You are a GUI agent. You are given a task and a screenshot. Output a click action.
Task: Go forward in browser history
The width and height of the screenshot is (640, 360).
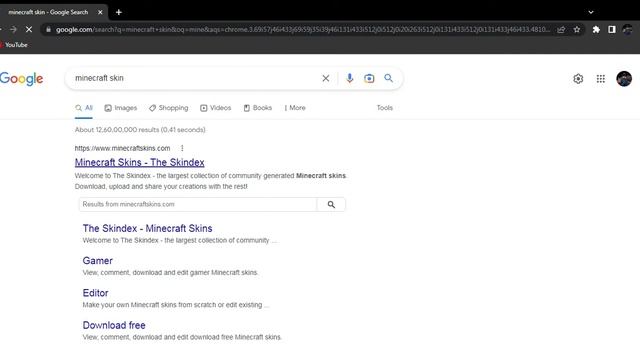(13, 29)
